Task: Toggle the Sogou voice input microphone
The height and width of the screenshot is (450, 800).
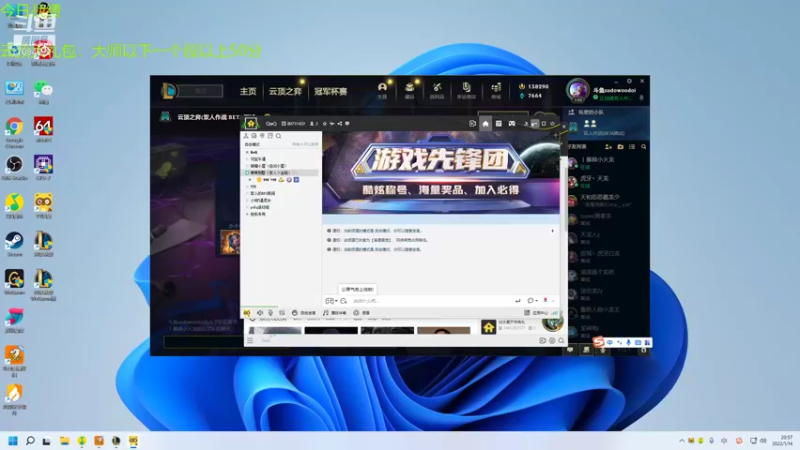Action: coord(629,342)
